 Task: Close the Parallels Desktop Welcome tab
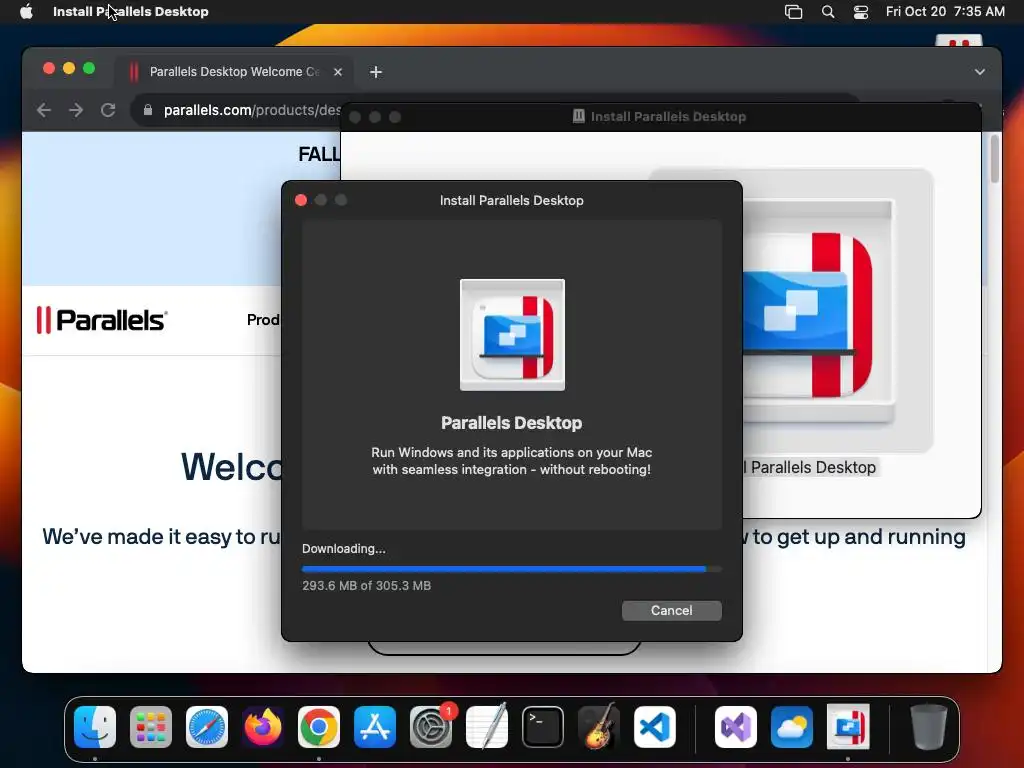[x=338, y=72]
